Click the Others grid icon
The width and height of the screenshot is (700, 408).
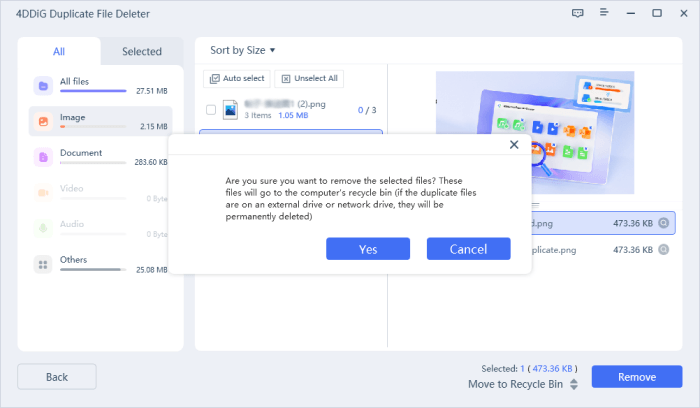point(43,264)
